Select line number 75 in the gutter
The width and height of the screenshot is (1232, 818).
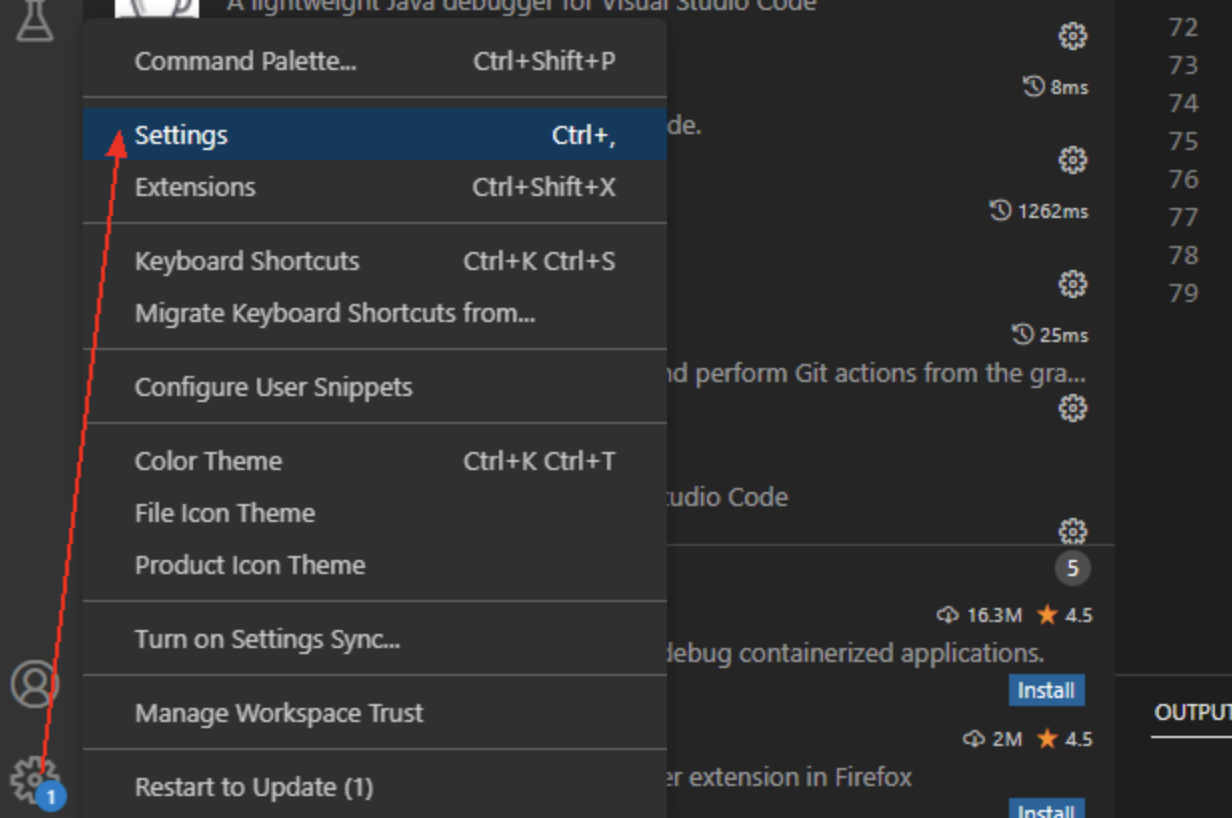coord(1183,141)
